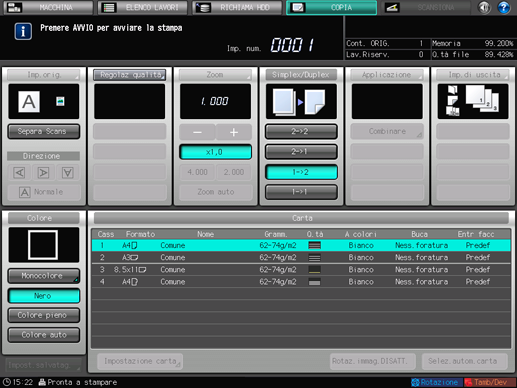Click the printer ready status icon
The width and height of the screenshot is (517, 388).
click(x=42, y=382)
